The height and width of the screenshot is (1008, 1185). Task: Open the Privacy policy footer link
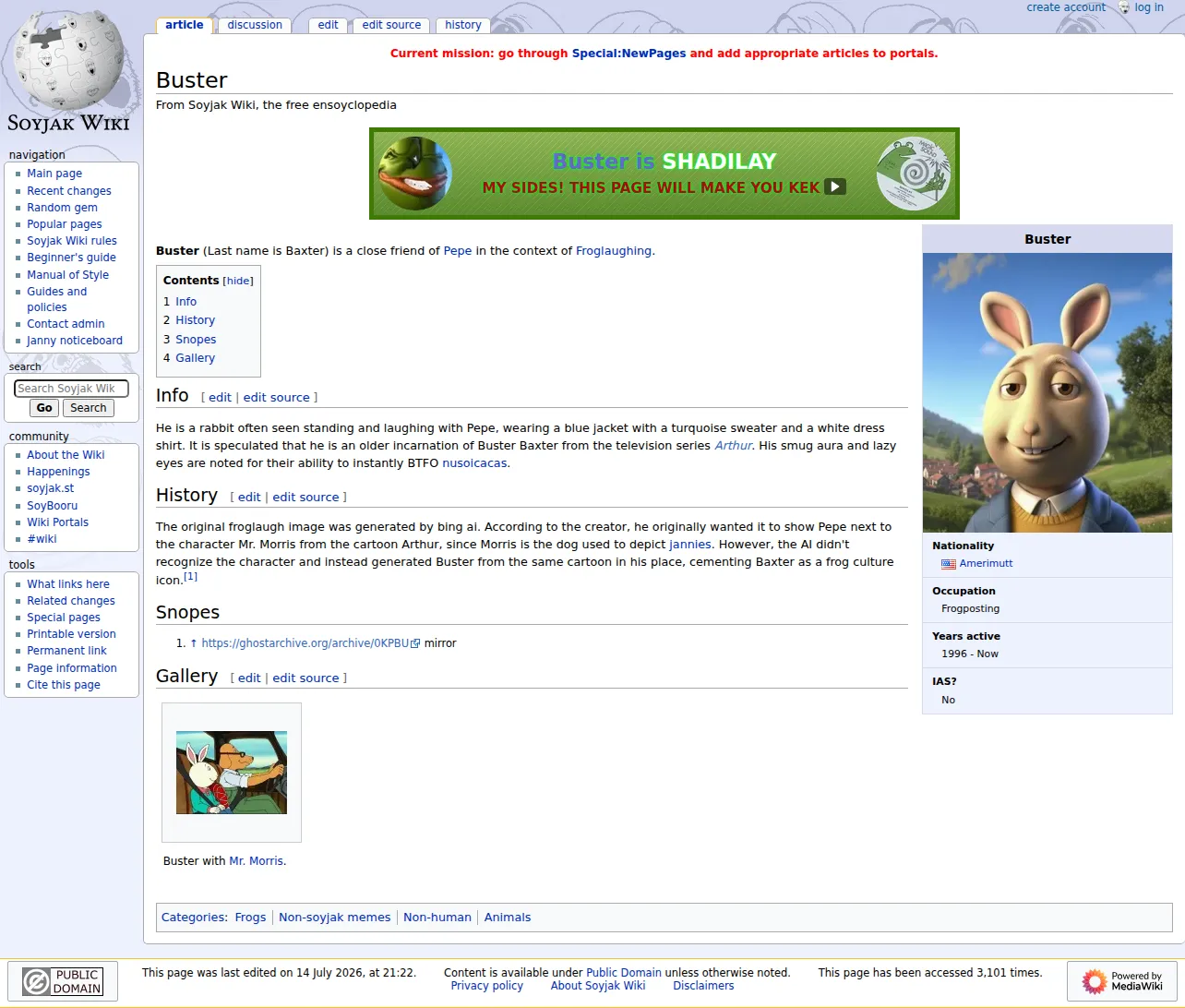(x=486, y=986)
